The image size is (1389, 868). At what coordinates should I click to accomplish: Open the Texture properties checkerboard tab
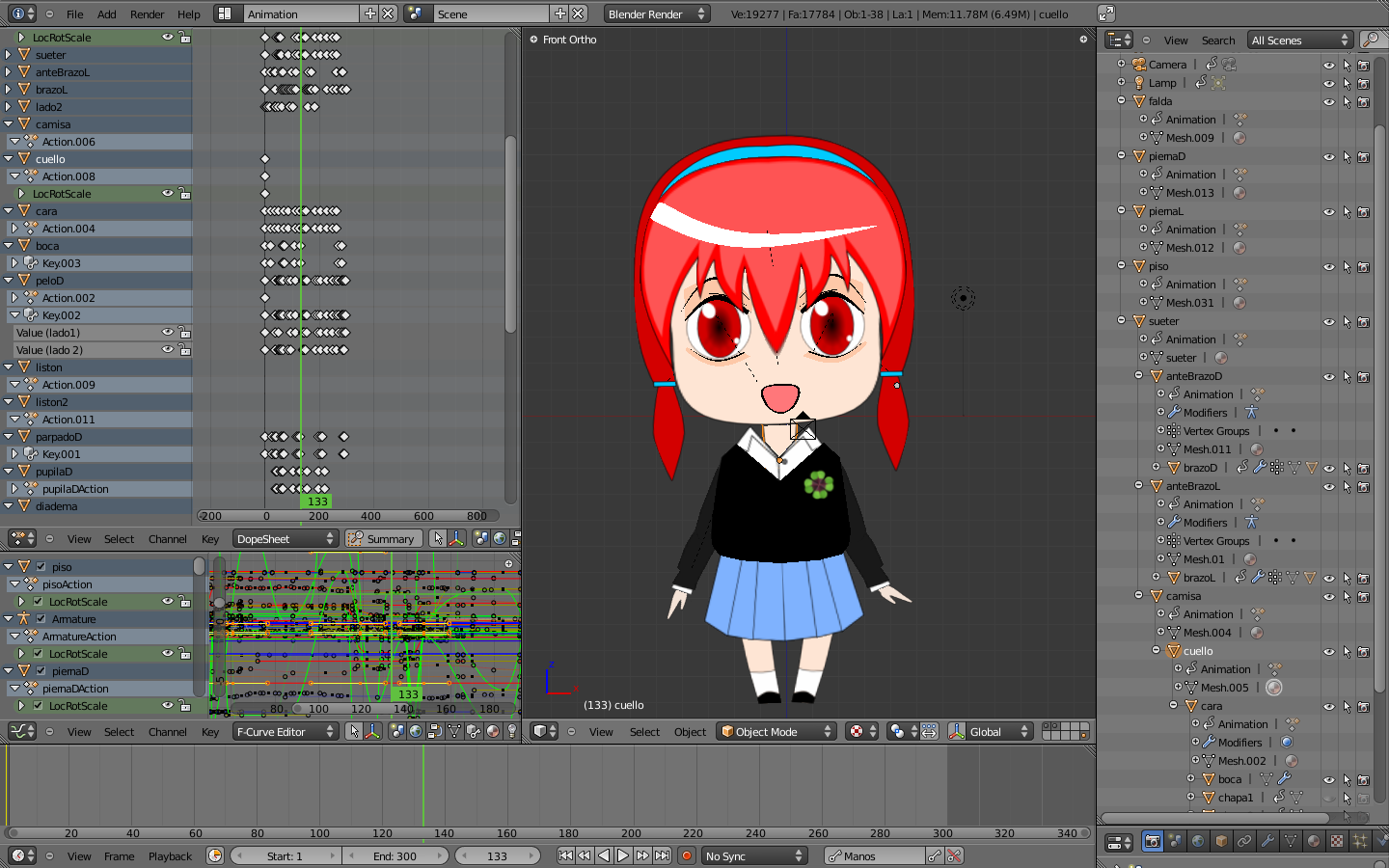coord(1337,841)
